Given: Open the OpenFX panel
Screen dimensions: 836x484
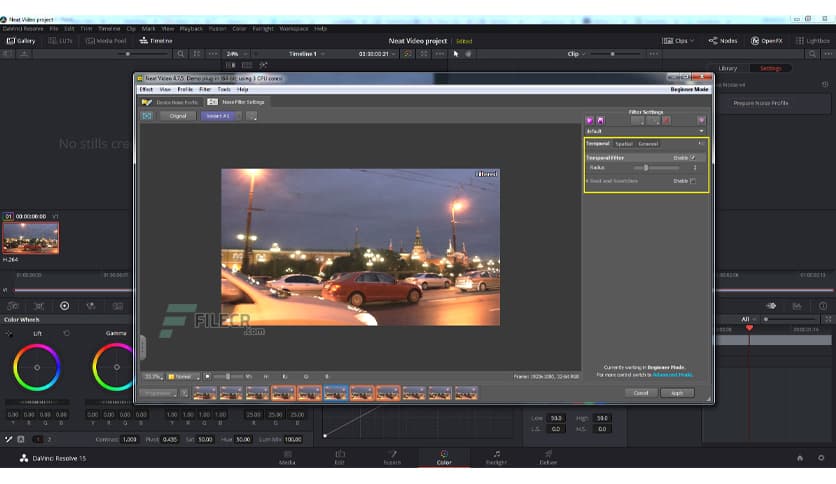Looking at the screenshot, I should pos(767,41).
